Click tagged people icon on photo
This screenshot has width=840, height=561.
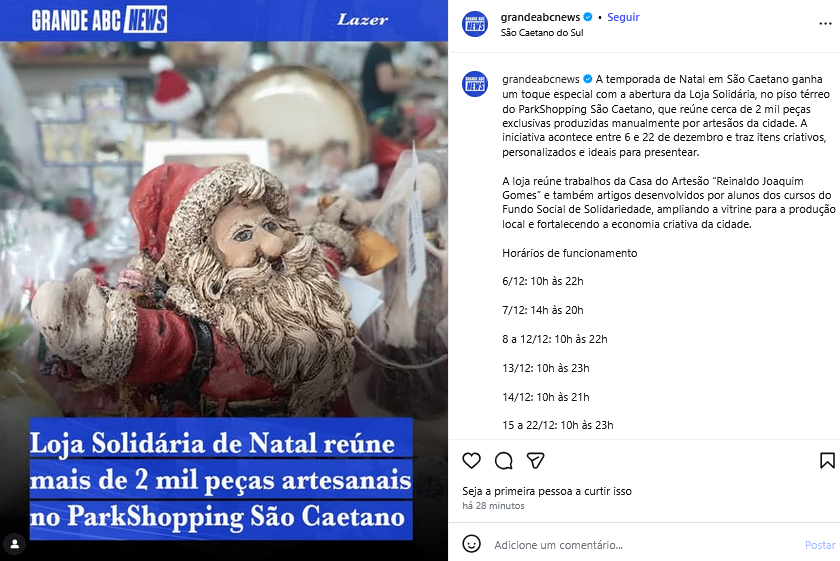point(15,544)
